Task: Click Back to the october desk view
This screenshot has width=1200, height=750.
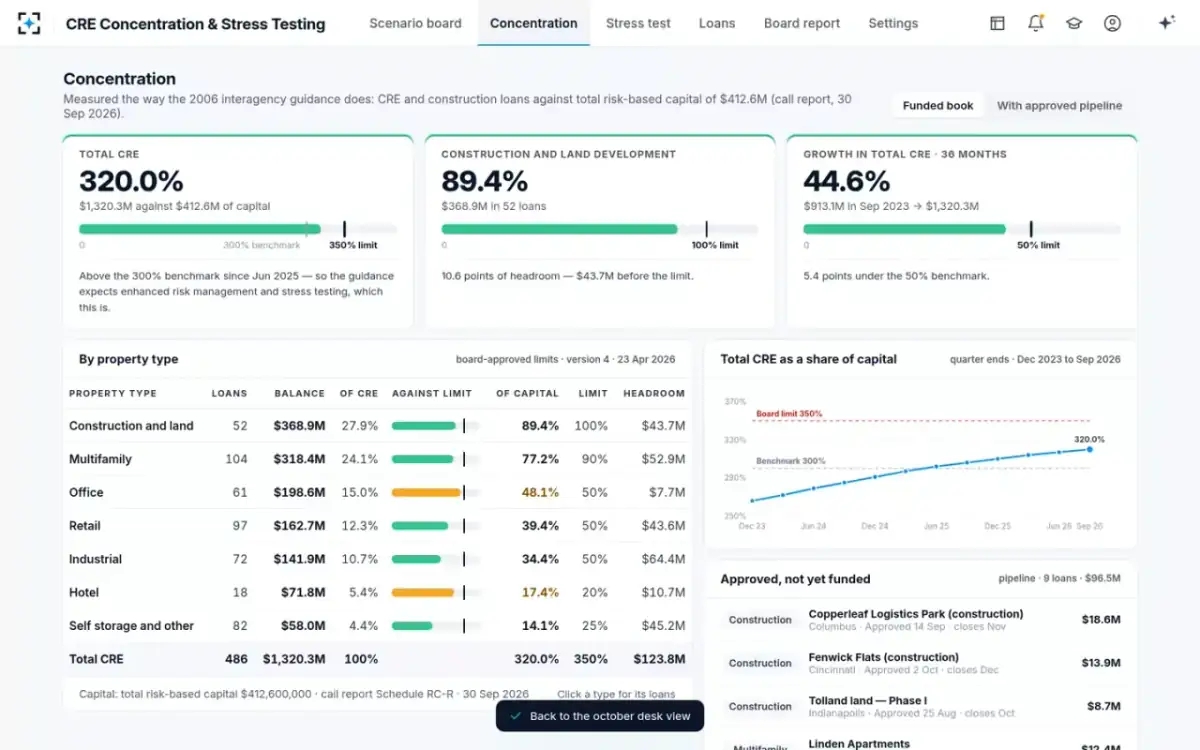Action: [x=600, y=716]
